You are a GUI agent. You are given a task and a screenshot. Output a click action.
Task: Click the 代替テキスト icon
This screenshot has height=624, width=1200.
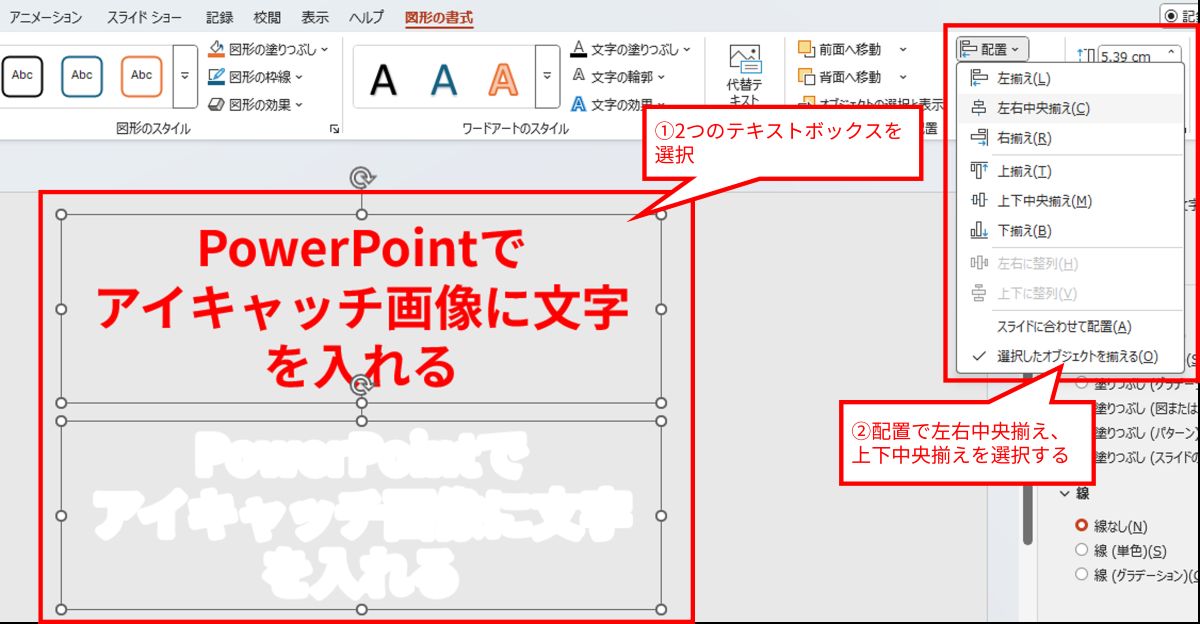[744, 62]
